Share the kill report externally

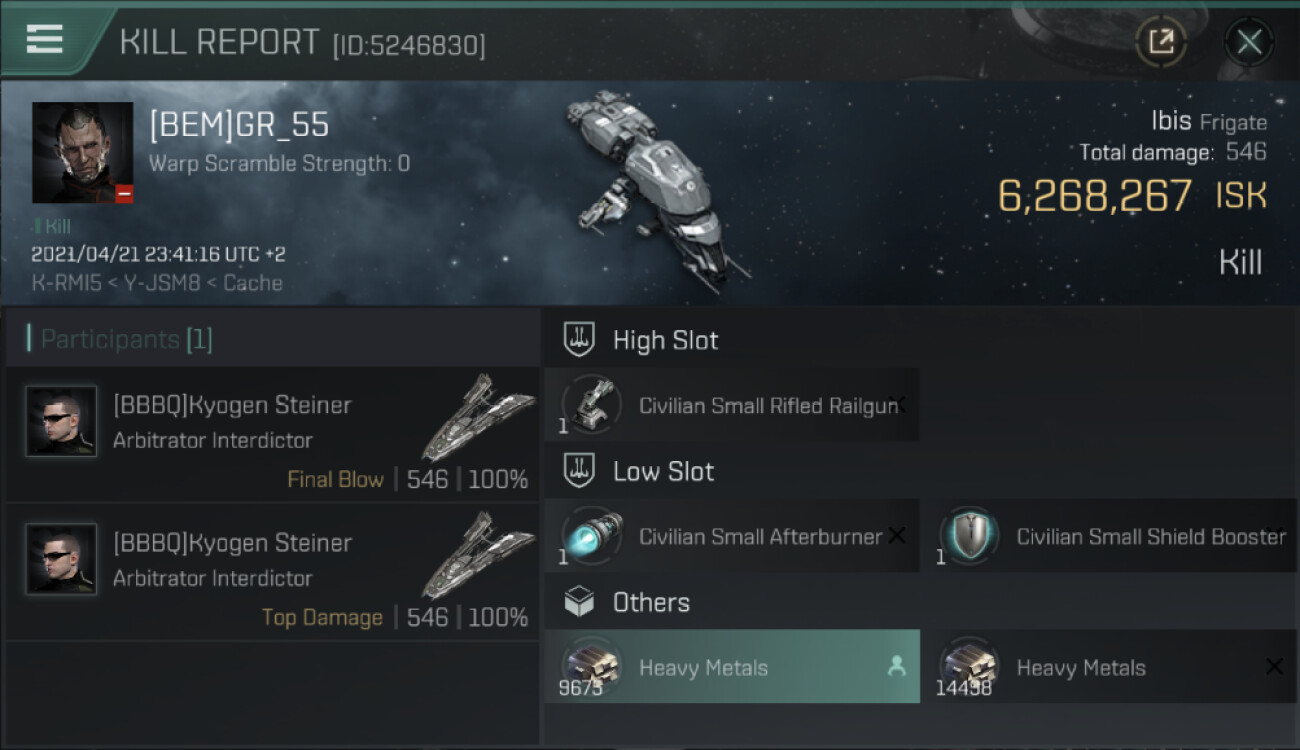pyautogui.click(x=1161, y=42)
